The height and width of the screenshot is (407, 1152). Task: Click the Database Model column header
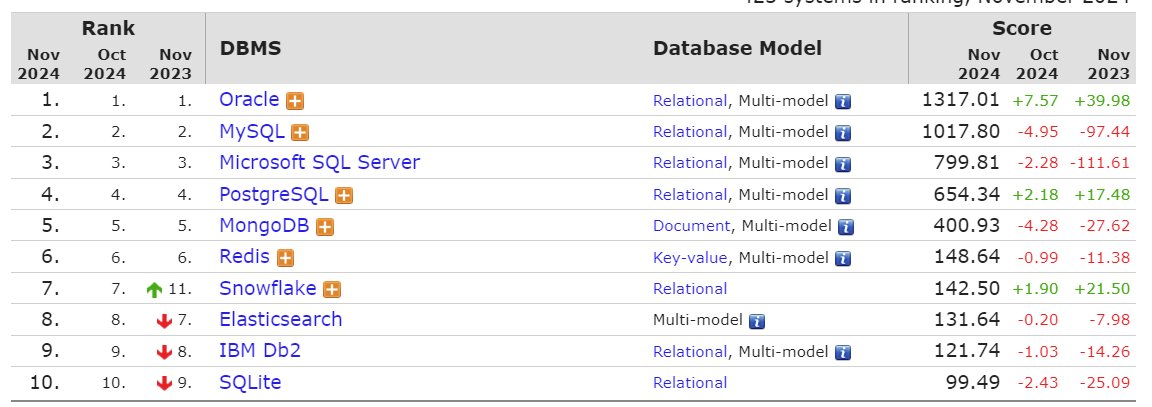click(x=737, y=48)
